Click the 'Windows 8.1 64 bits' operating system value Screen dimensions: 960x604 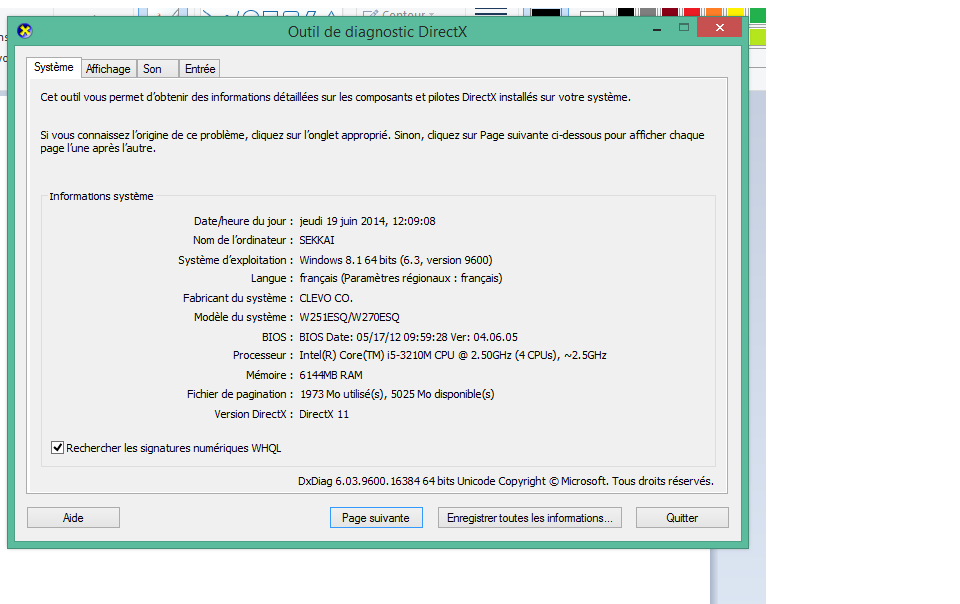(x=396, y=260)
